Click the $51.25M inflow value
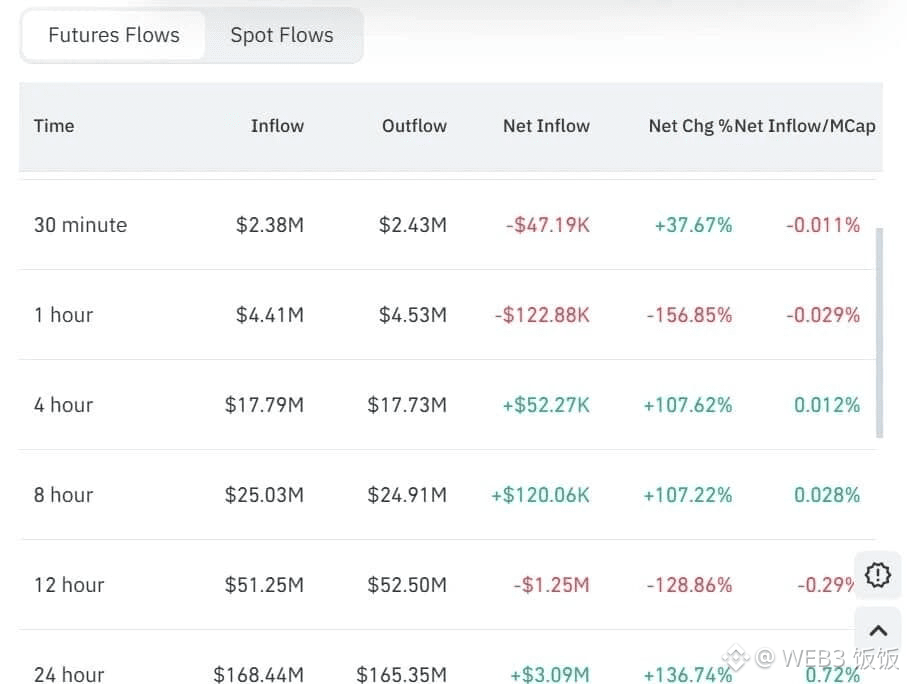This screenshot has height=684, width=907. (264, 585)
